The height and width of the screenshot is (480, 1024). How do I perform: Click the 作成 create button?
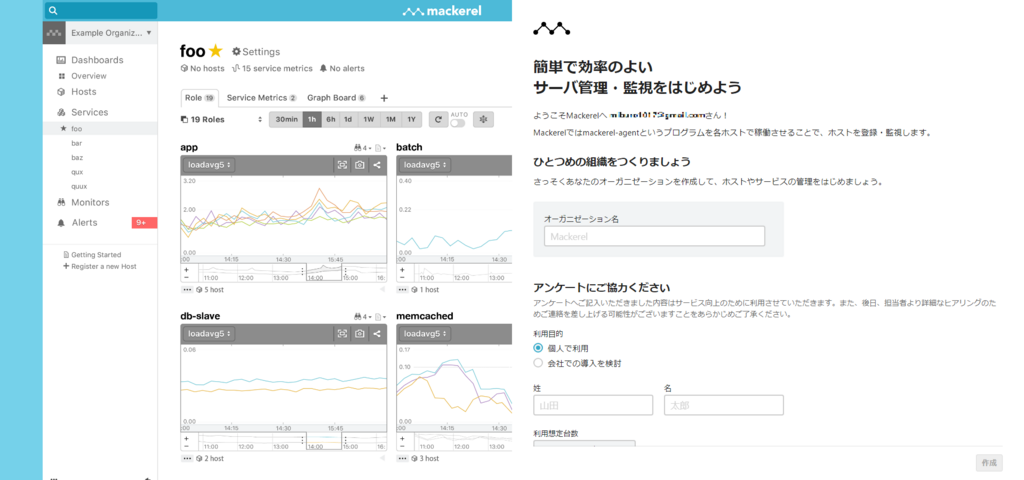pos(989,463)
